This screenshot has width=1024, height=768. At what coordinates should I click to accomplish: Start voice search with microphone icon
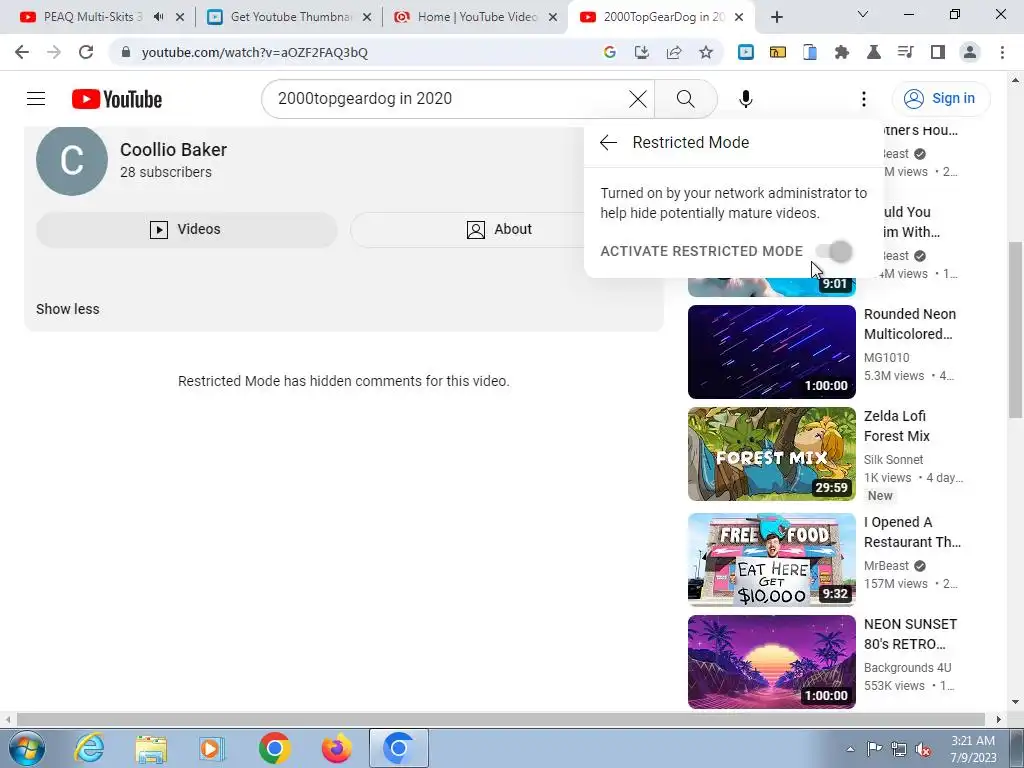pos(745,99)
